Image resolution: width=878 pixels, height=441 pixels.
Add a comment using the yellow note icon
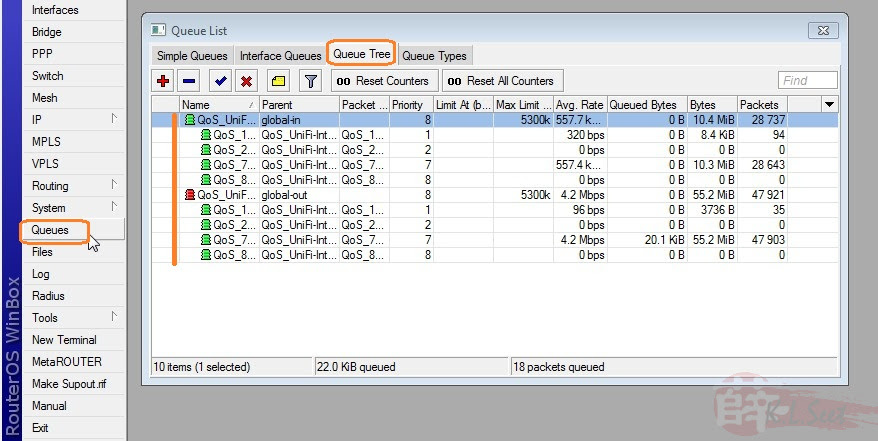click(x=278, y=81)
